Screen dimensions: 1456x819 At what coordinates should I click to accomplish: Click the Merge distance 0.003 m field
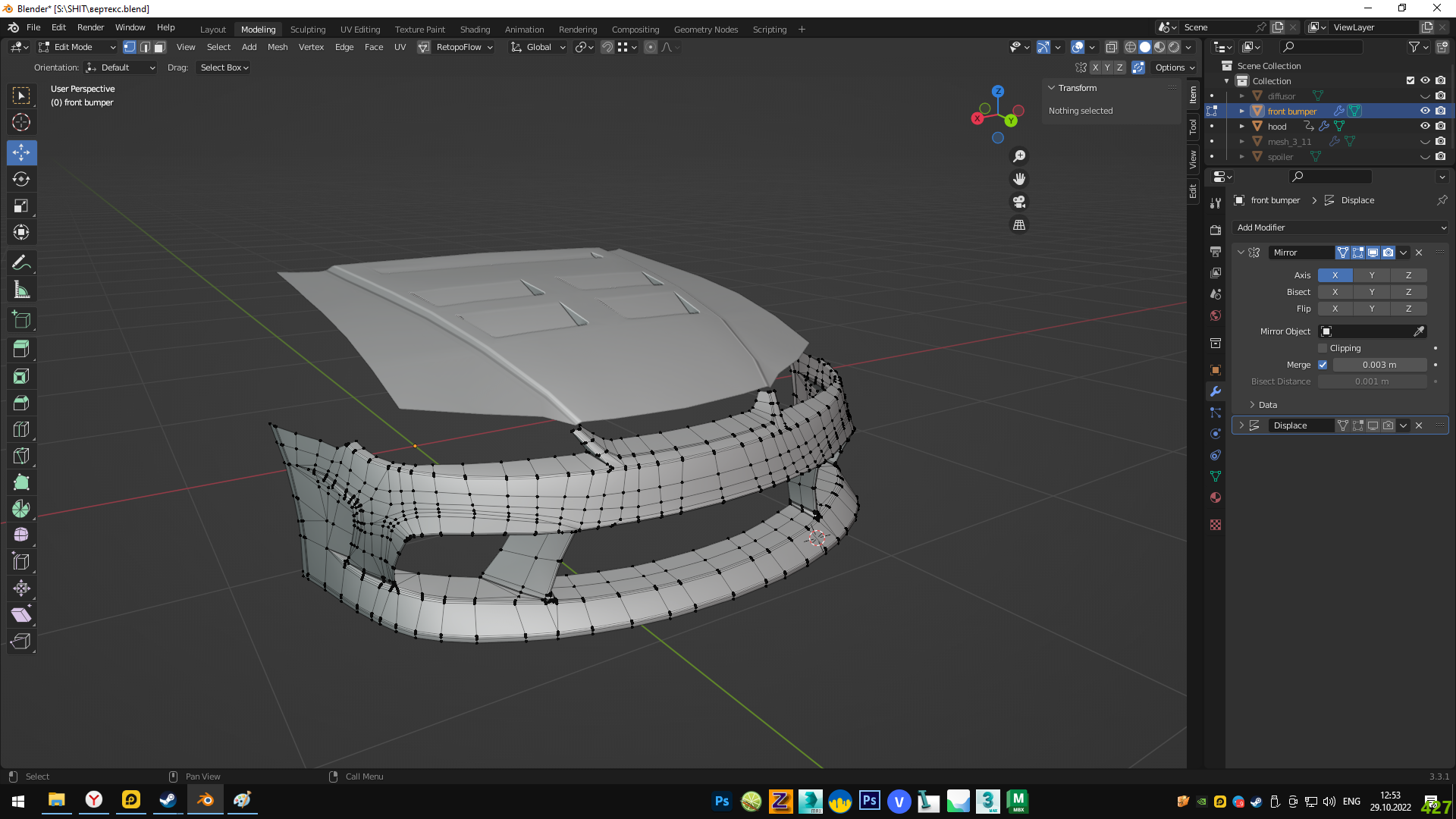tap(1379, 365)
